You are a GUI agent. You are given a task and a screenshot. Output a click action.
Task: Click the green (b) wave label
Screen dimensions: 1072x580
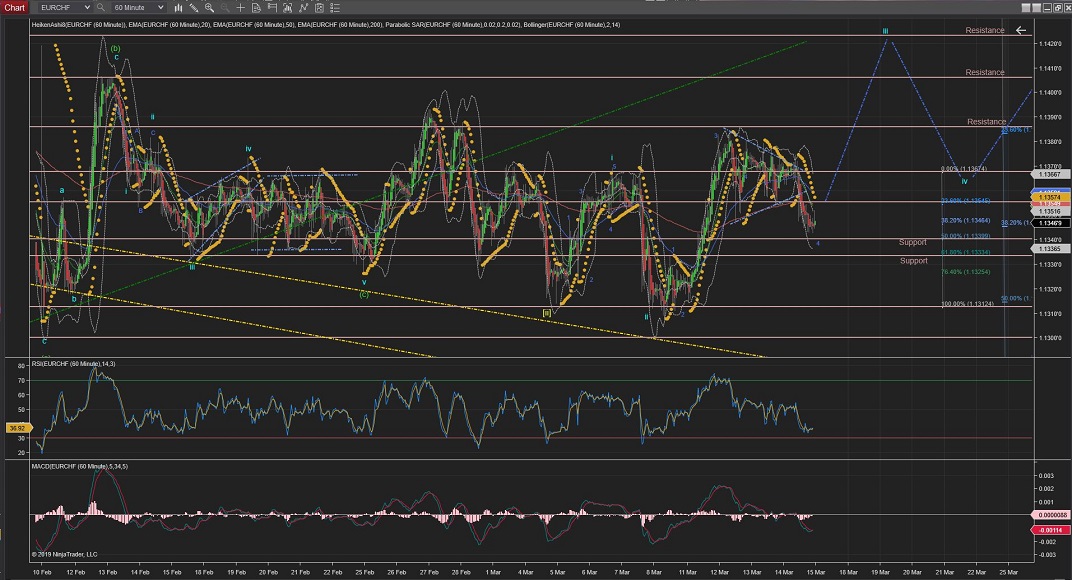coord(116,49)
